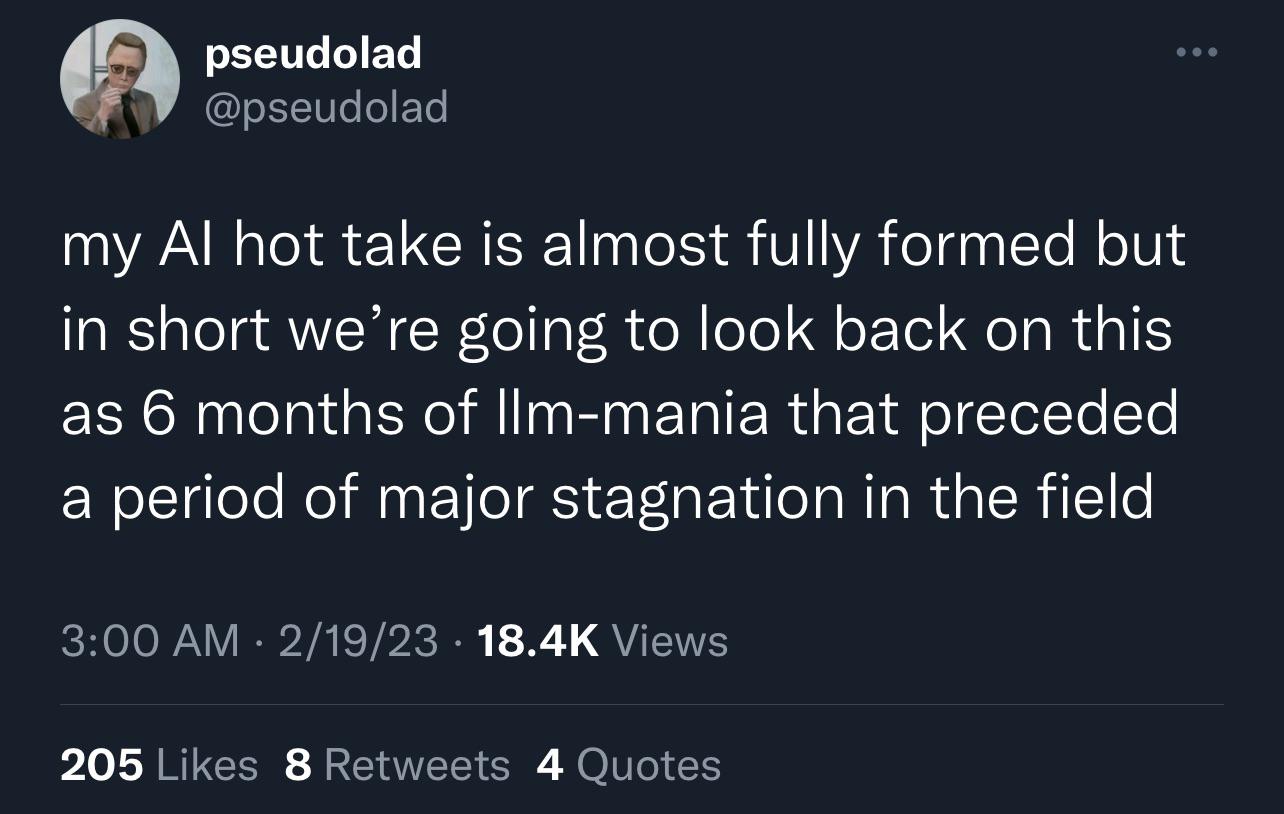Click the bold 18.4K figure

click(x=538, y=640)
